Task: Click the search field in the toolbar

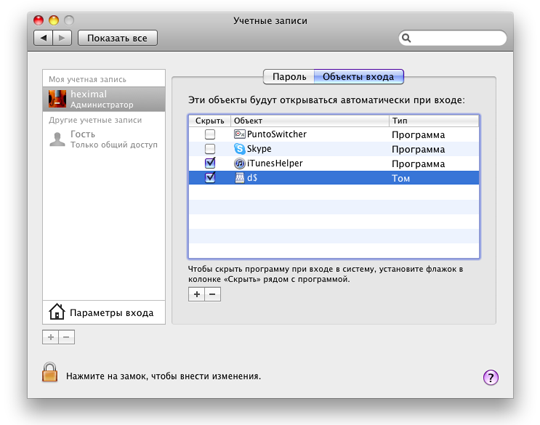Action: click(x=453, y=38)
